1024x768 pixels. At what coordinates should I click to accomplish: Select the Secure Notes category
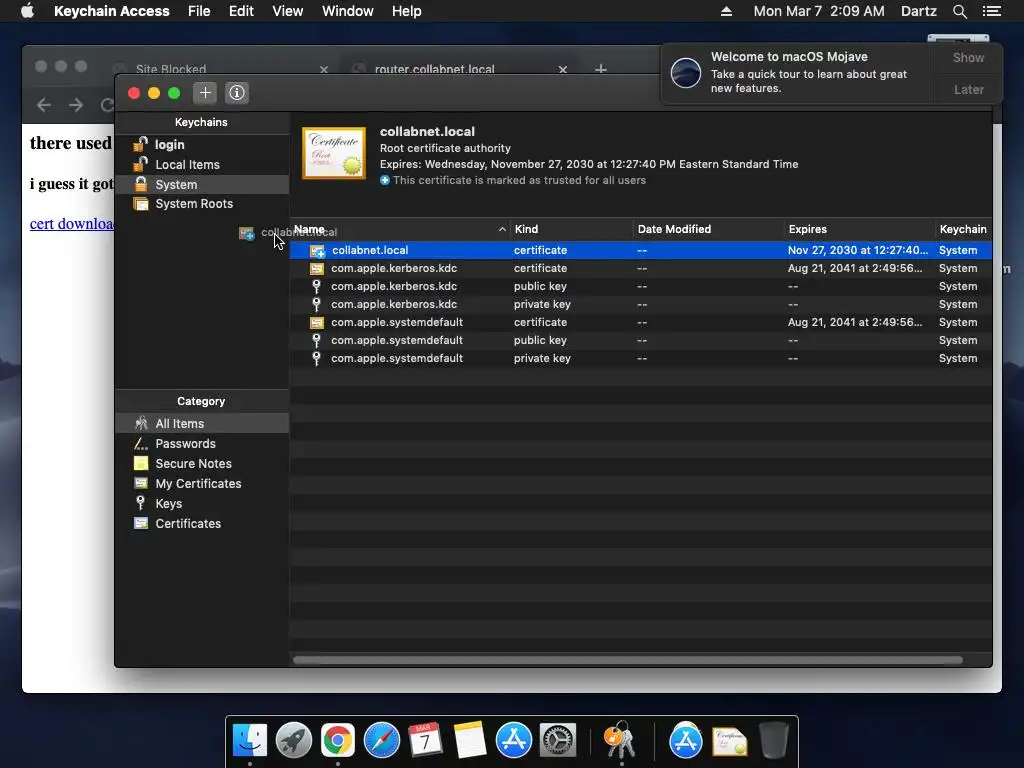click(202, 464)
